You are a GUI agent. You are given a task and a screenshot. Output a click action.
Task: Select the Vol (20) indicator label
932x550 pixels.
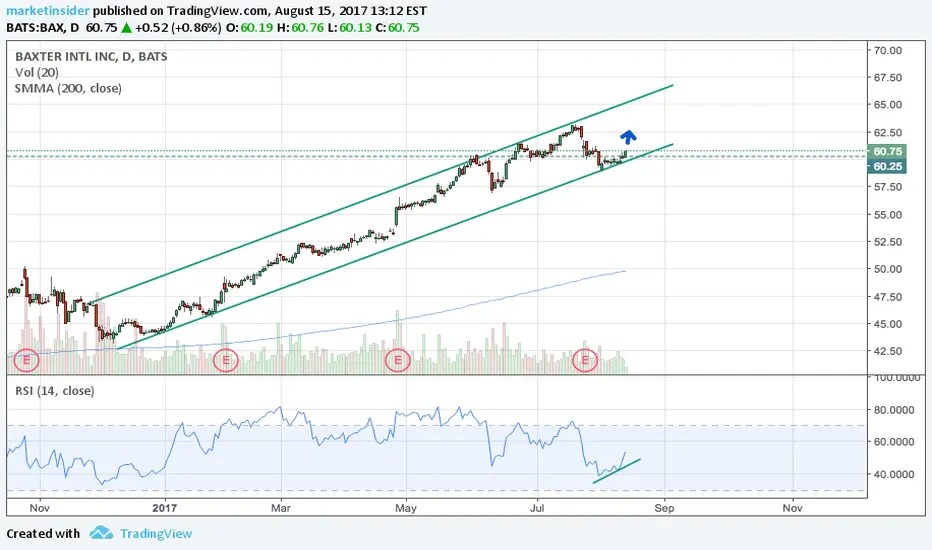tap(37, 73)
